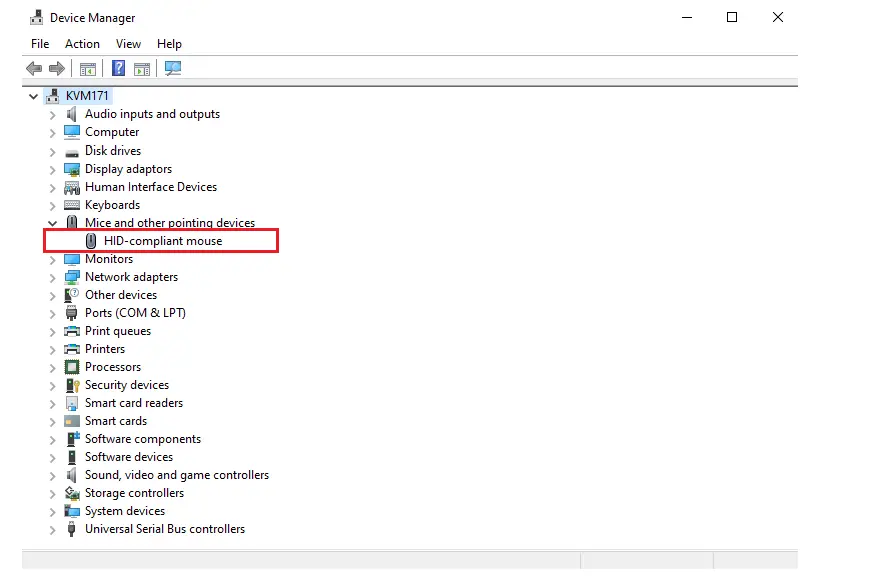
Task: Expand the Display adaptors category
Action: [x=52, y=168]
